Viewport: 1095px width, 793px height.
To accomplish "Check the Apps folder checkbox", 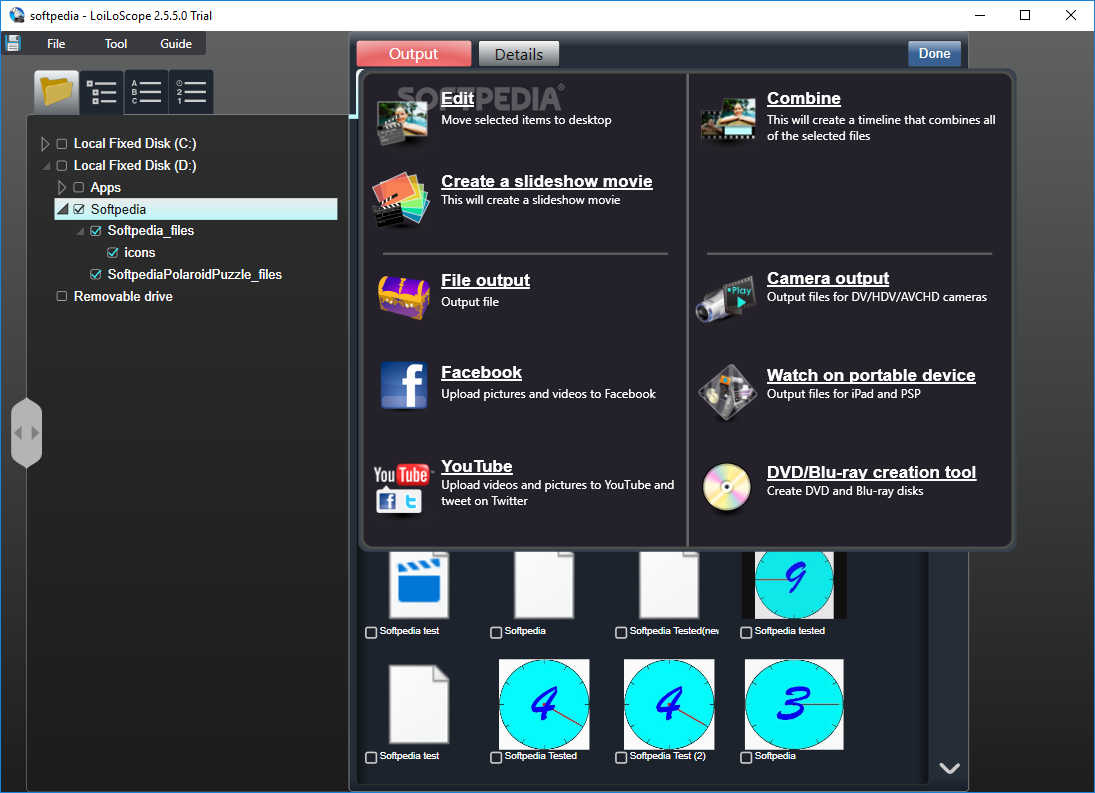I will tap(78, 187).
